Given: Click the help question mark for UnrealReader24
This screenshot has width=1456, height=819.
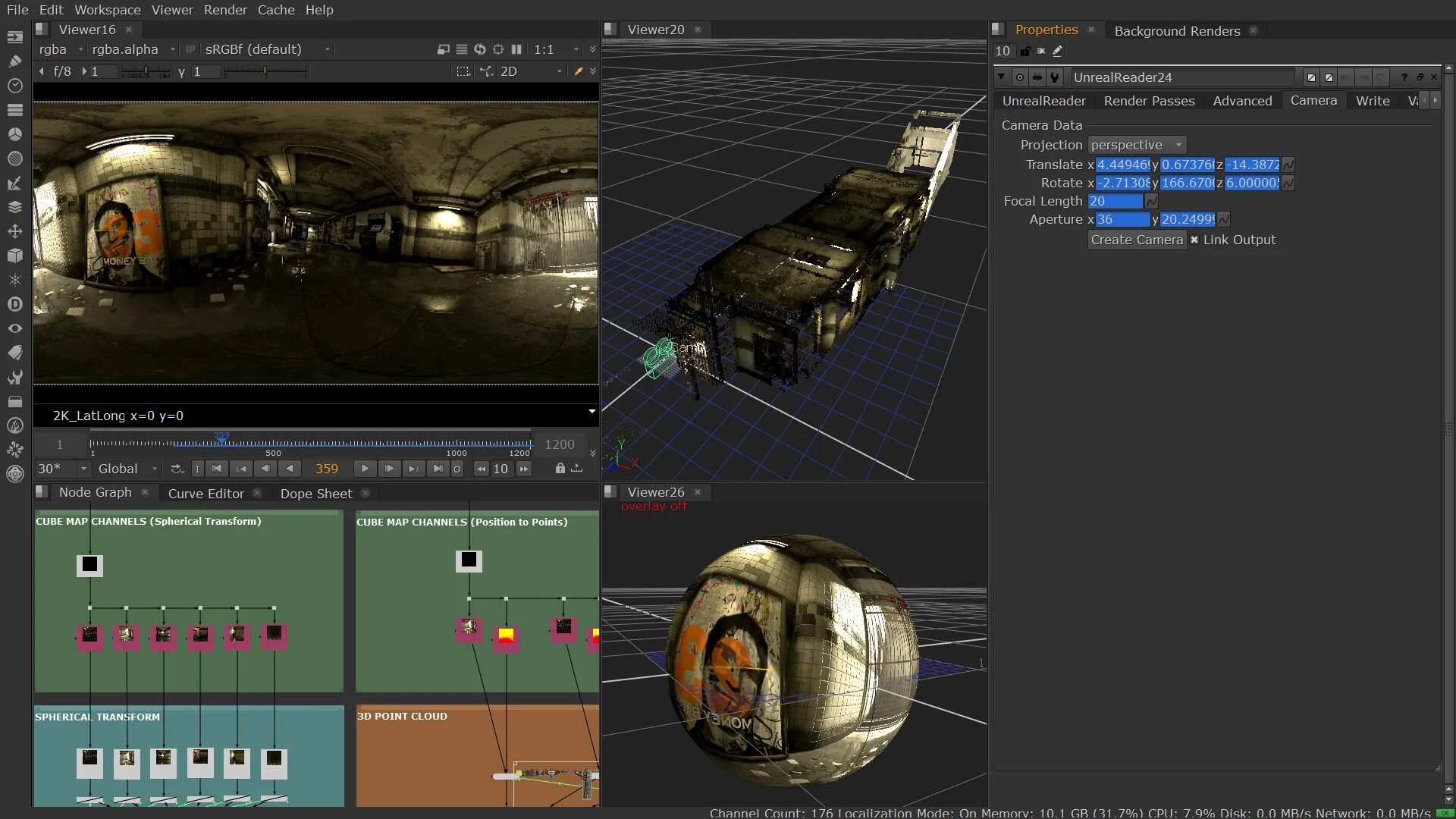Looking at the screenshot, I should 1404,77.
